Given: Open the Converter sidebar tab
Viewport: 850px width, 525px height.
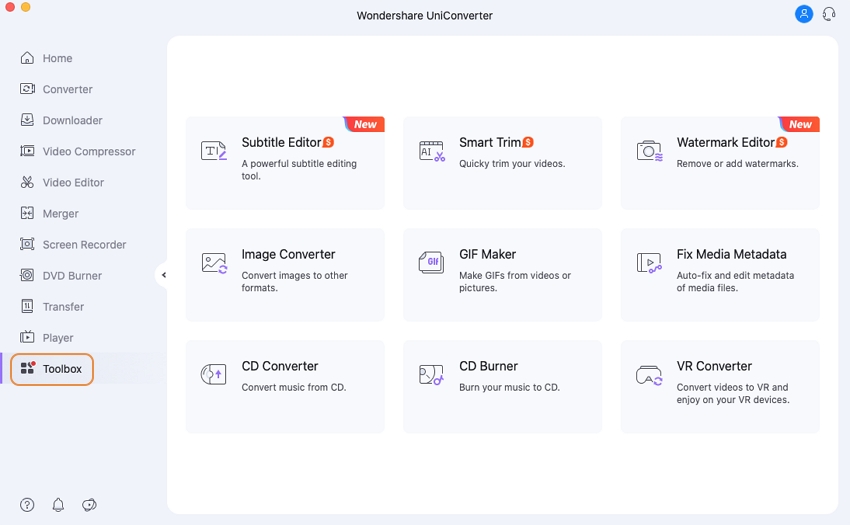Looking at the screenshot, I should [67, 89].
